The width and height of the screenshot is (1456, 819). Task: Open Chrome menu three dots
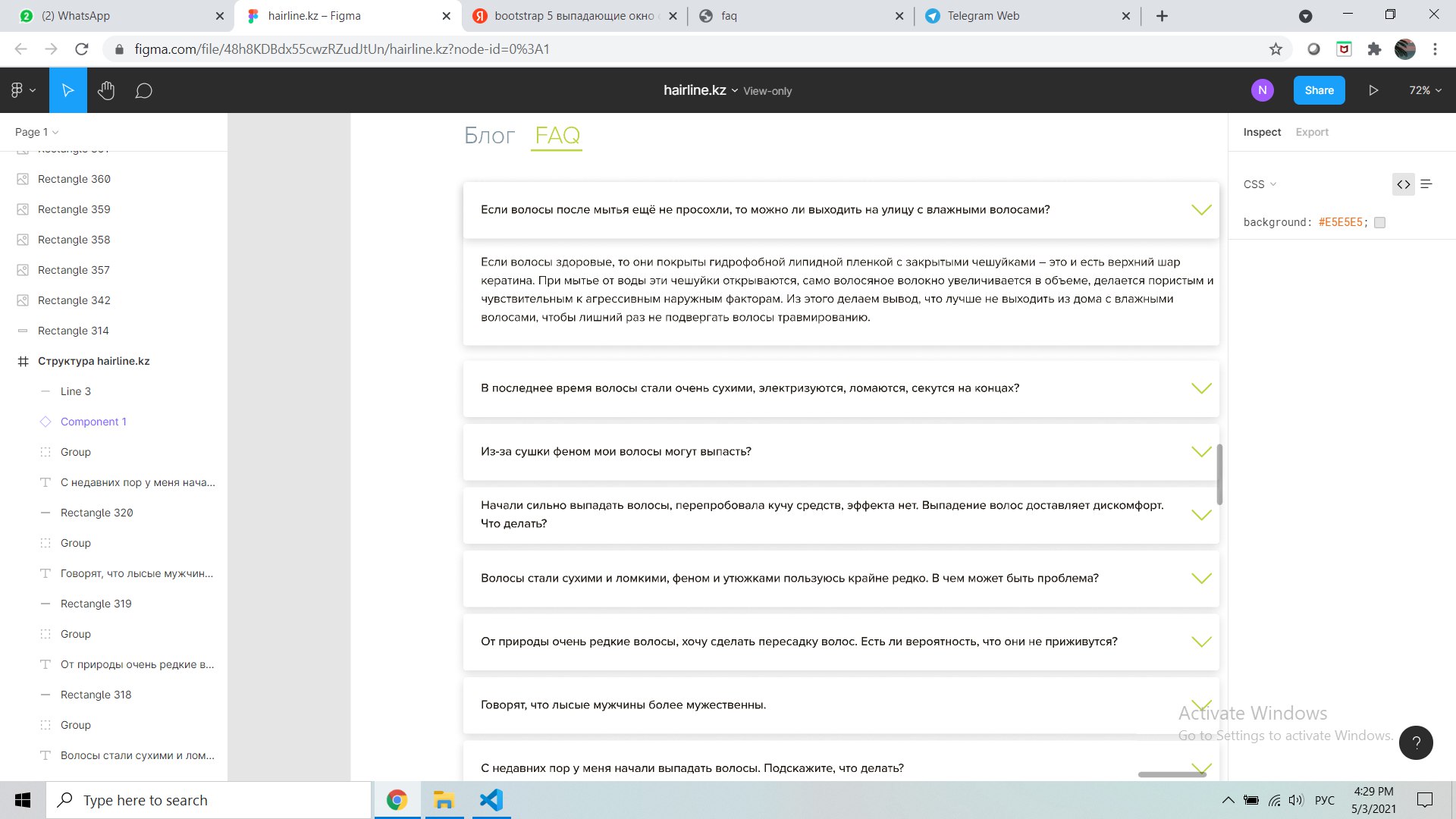(1435, 49)
